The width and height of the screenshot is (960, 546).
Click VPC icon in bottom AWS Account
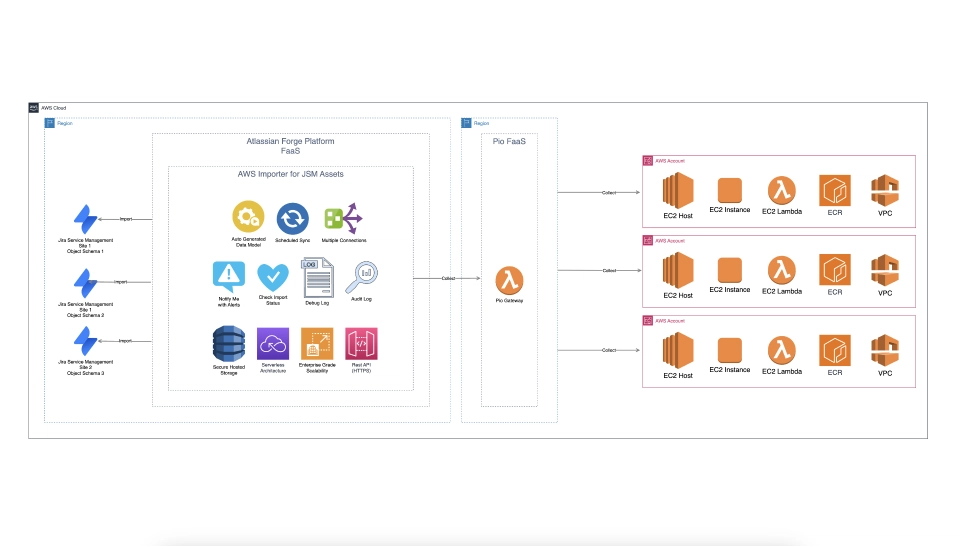(885, 350)
